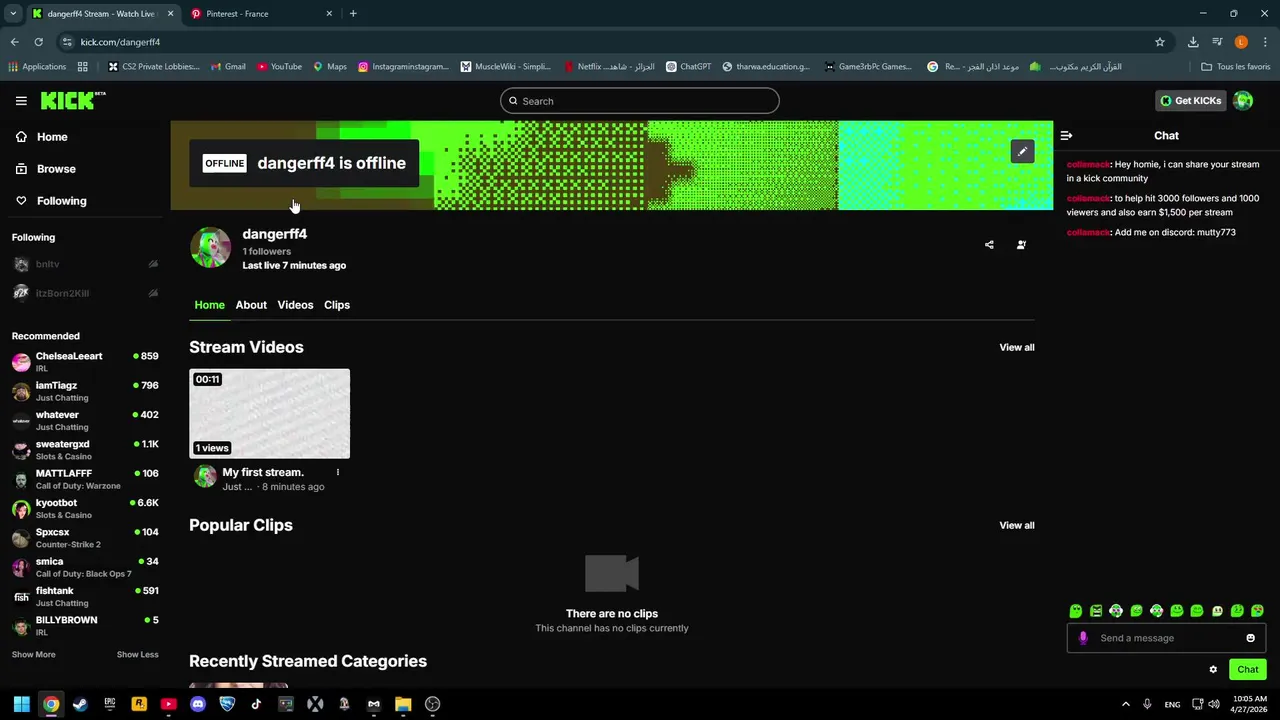
Task: Open the account avatar next to Get KICKs
Action: point(1243,101)
